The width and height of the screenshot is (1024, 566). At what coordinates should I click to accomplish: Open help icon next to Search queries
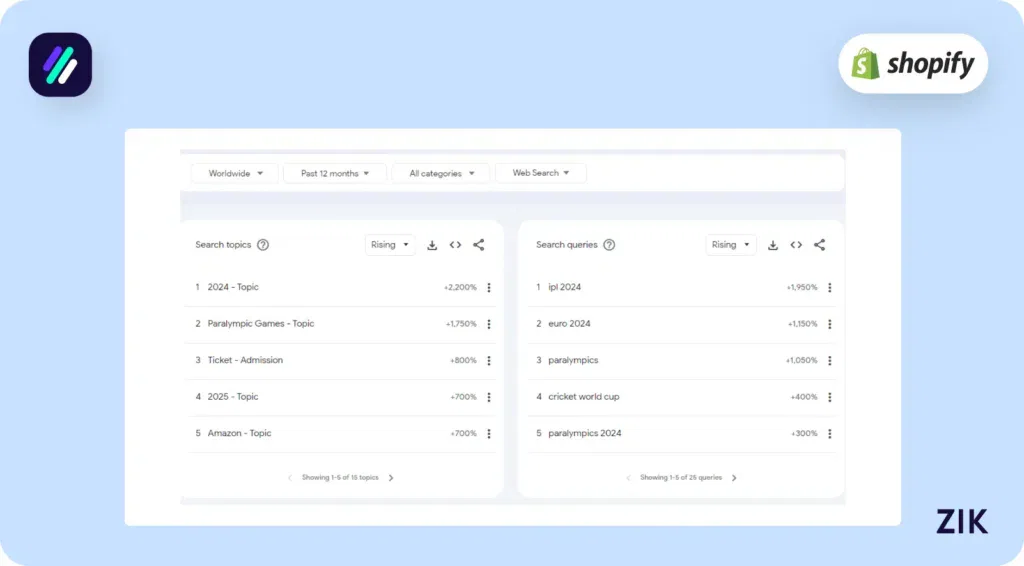(609, 245)
